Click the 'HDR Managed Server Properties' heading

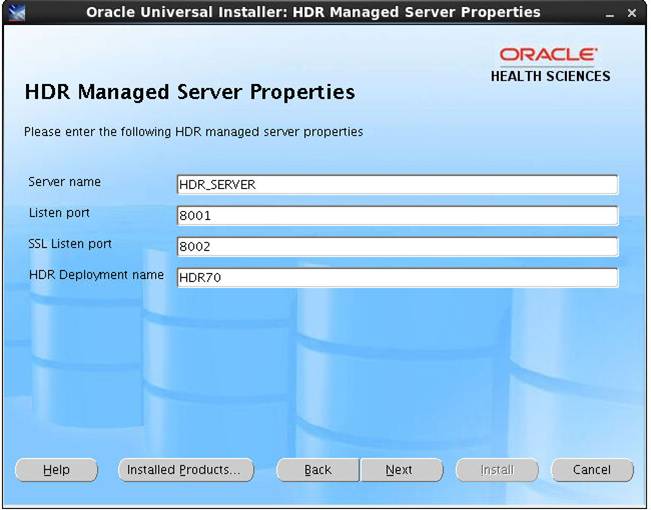190,92
